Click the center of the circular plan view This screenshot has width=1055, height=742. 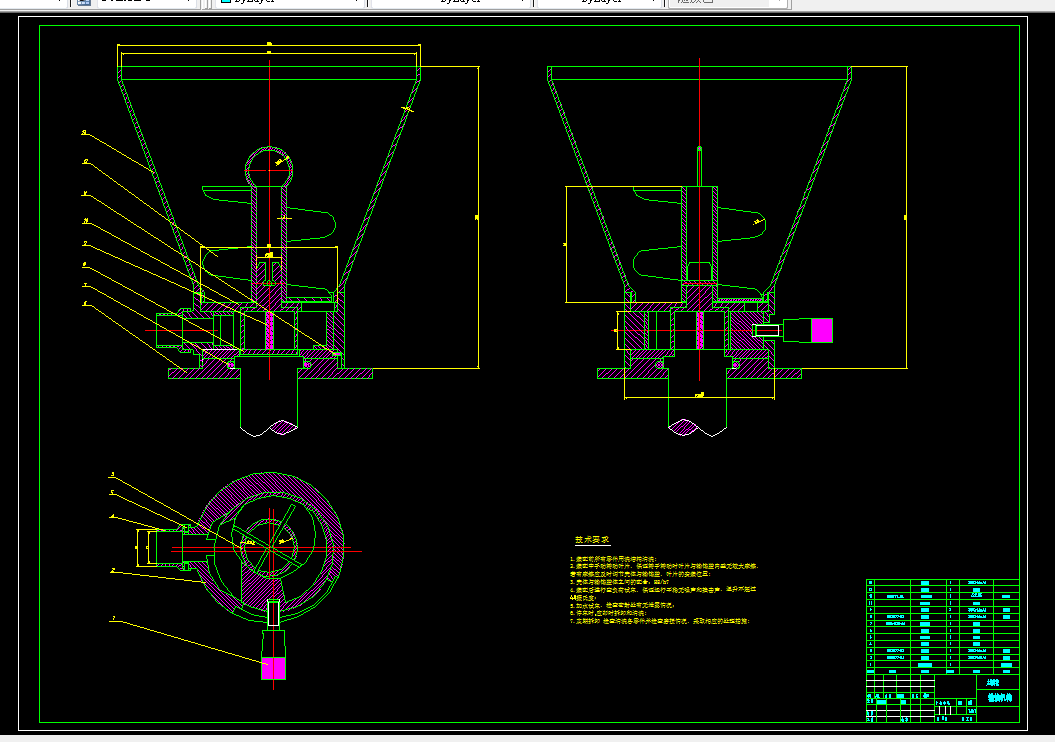[x=271, y=548]
